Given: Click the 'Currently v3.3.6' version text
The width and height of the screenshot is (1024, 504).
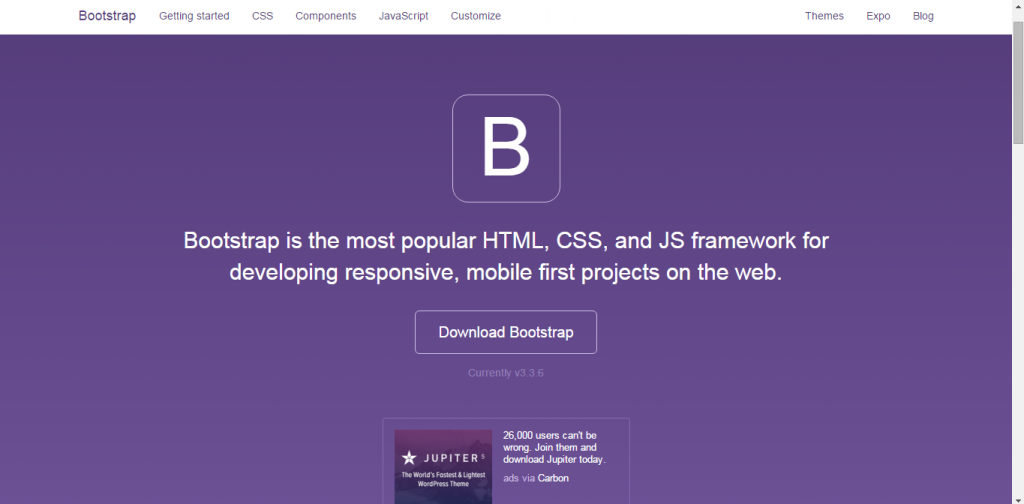Looking at the screenshot, I should click(x=506, y=373).
